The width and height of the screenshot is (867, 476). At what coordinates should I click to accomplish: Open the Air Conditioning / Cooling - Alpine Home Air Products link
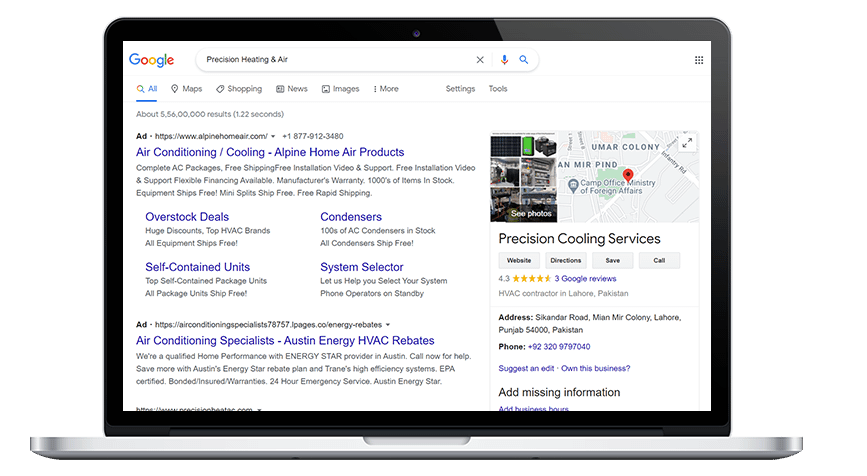tap(270, 152)
